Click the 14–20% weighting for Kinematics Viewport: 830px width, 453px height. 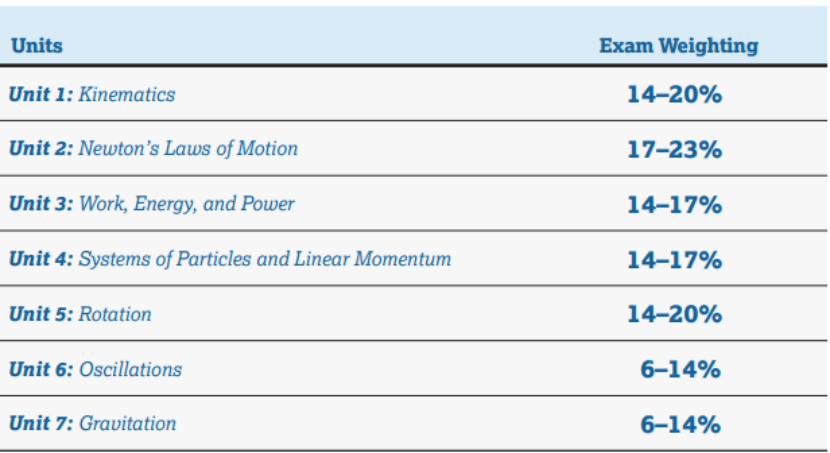(x=674, y=94)
